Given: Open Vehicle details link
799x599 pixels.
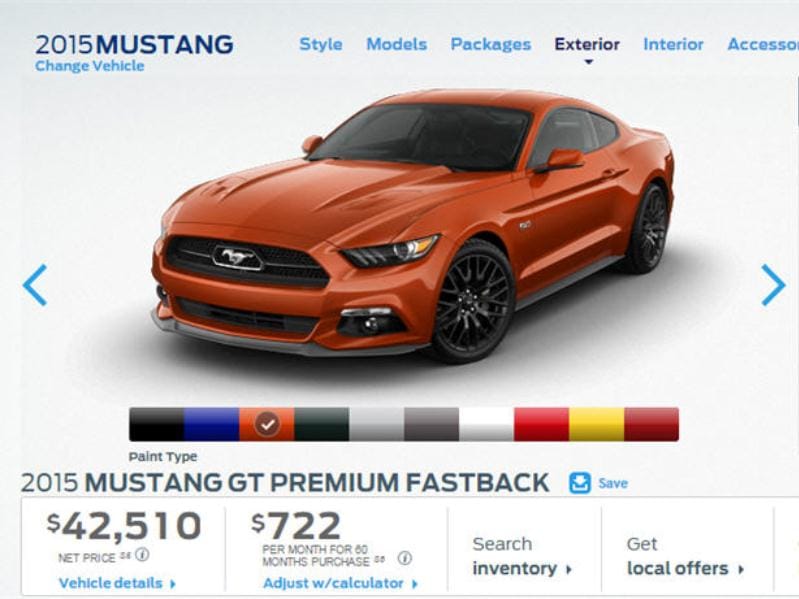Looking at the screenshot, I should click(x=117, y=583).
